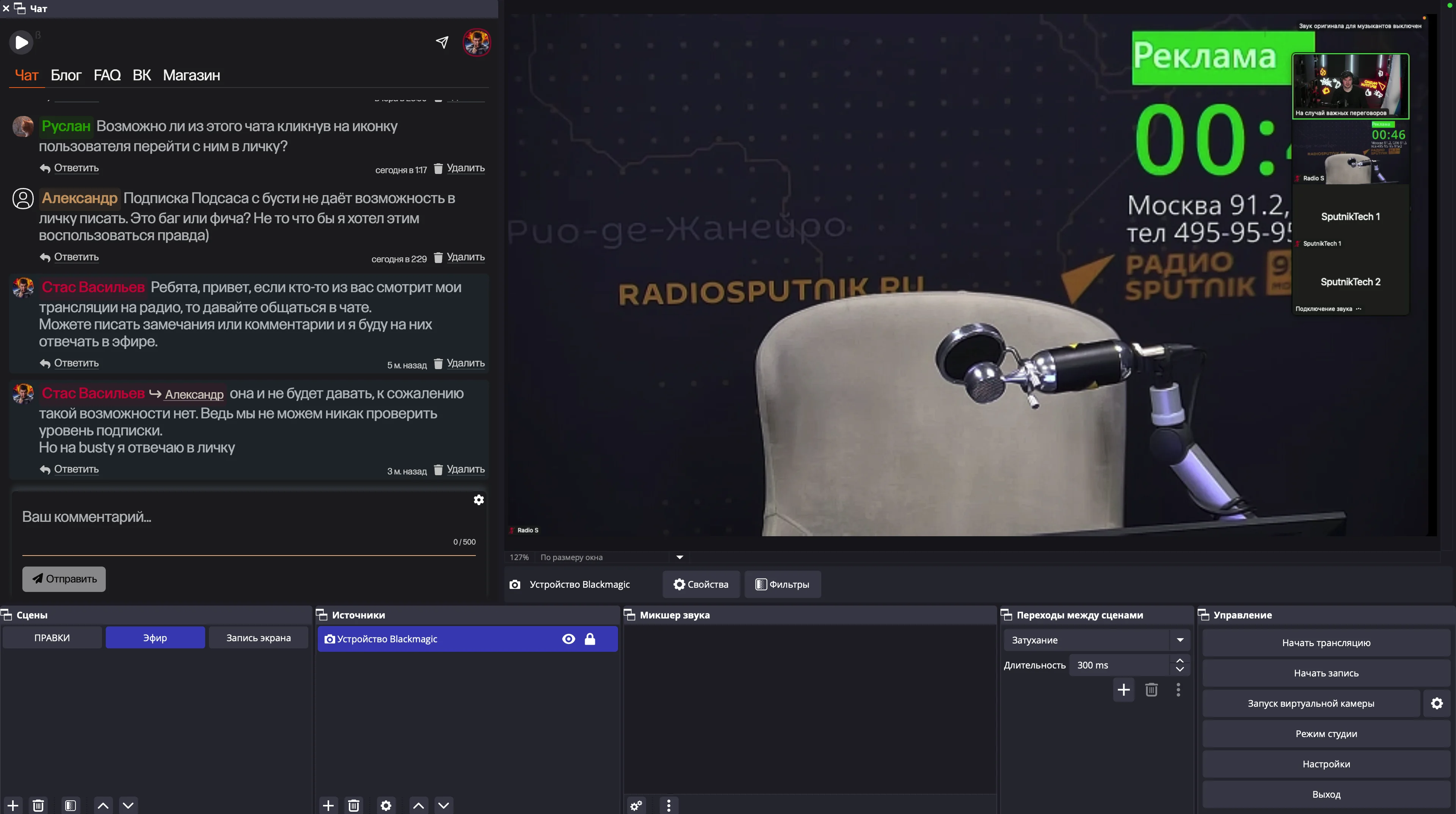Image resolution: width=1456 pixels, height=814 pixels.
Task: Select the ПРАВКИ scene
Action: pyautogui.click(x=52, y=638)
